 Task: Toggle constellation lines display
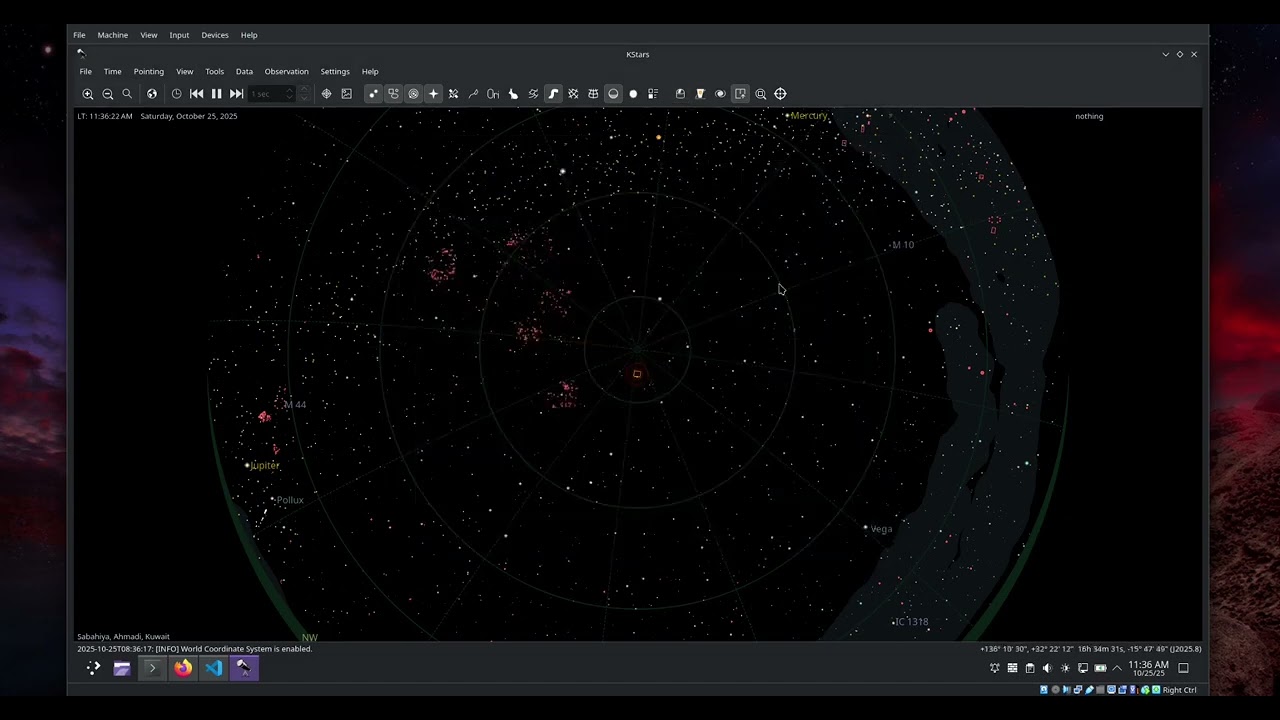click(x=473, y=94)
